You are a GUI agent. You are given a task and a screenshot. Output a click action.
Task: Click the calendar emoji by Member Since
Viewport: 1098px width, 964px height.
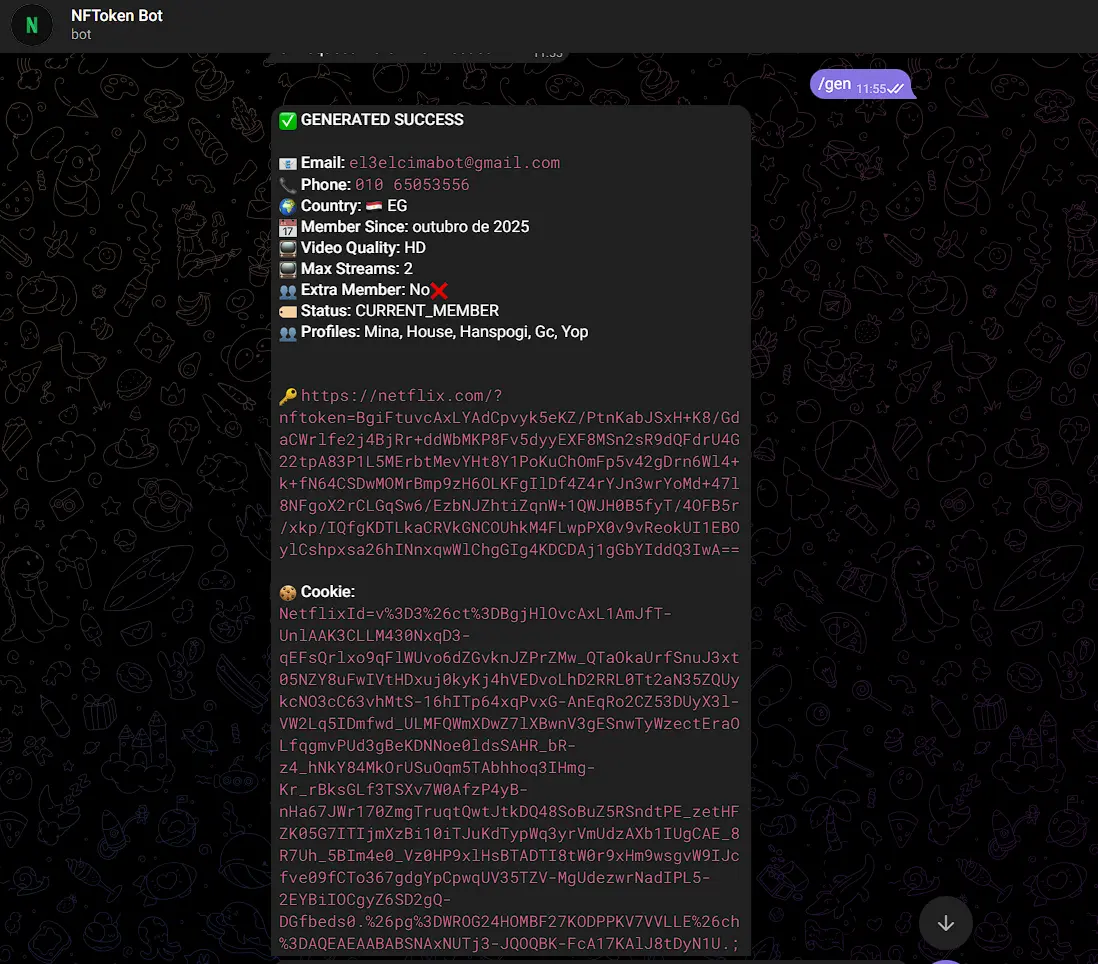288,228
